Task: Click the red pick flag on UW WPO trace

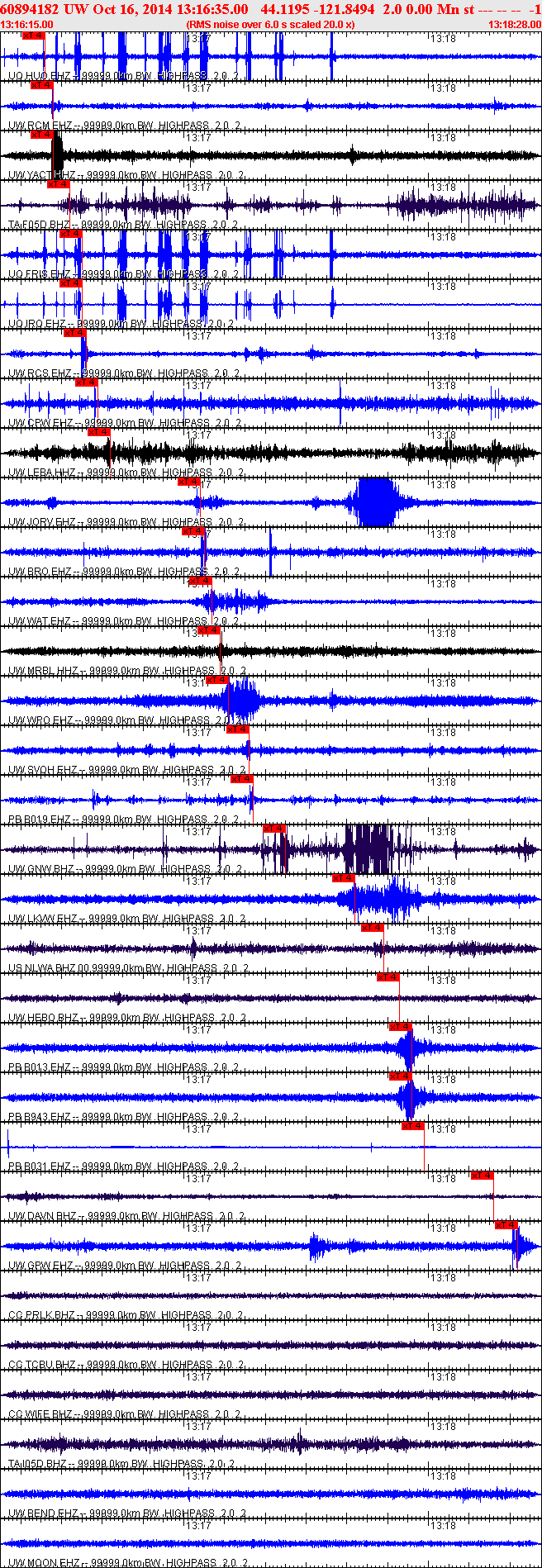Action: (x=217, y=680)
